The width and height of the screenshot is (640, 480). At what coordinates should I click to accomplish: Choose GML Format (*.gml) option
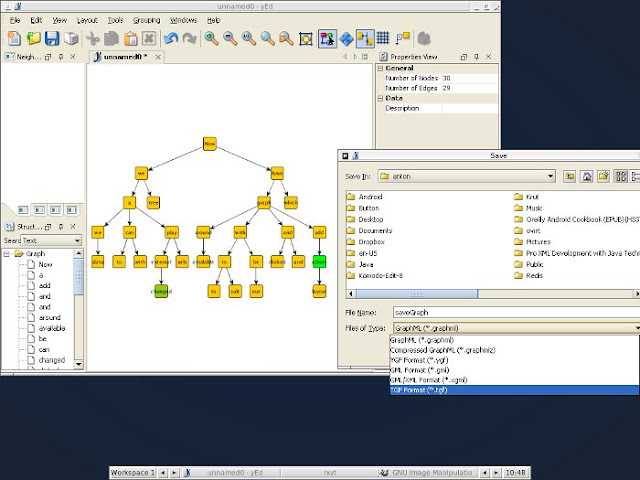[514, 370]
